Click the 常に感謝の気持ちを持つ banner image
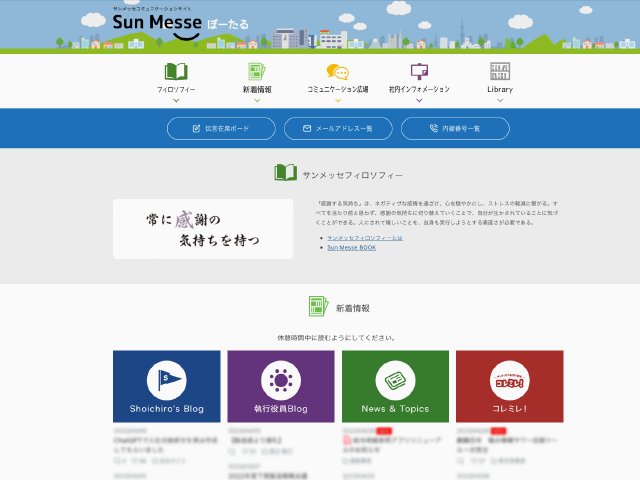640x480 pixels. point(203,229)
